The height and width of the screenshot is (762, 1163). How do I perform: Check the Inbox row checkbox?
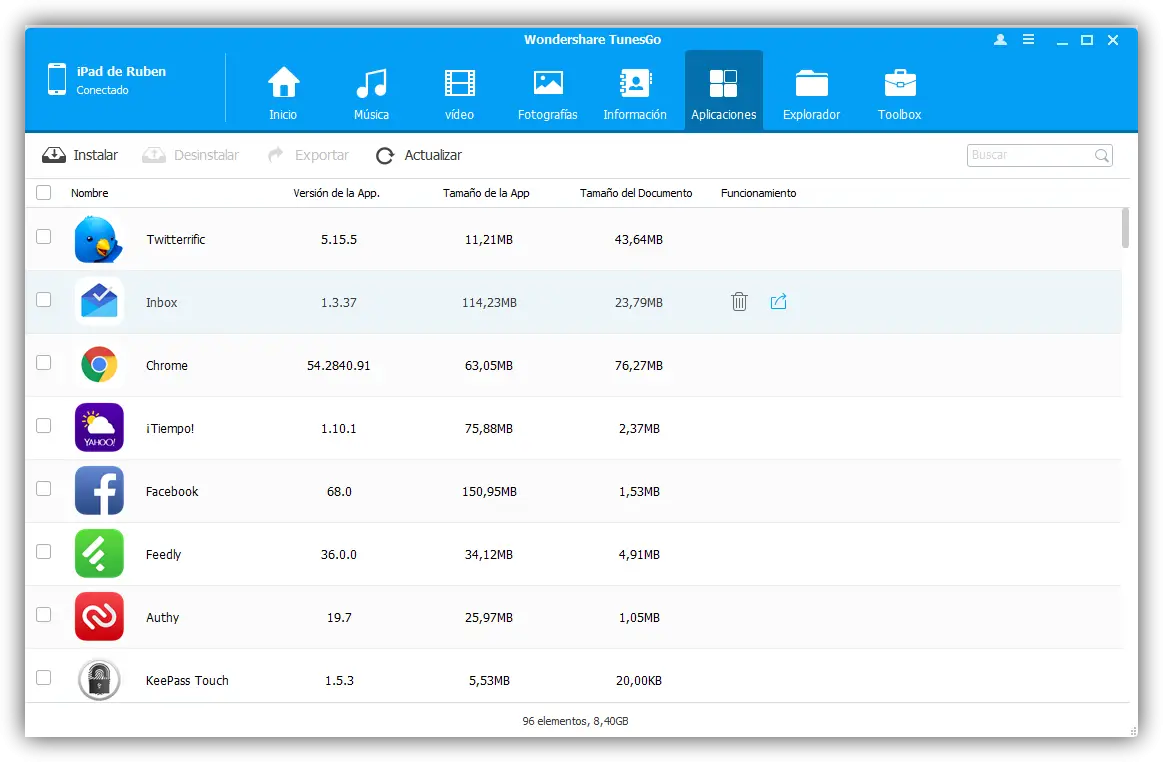[x=44, y=300]
